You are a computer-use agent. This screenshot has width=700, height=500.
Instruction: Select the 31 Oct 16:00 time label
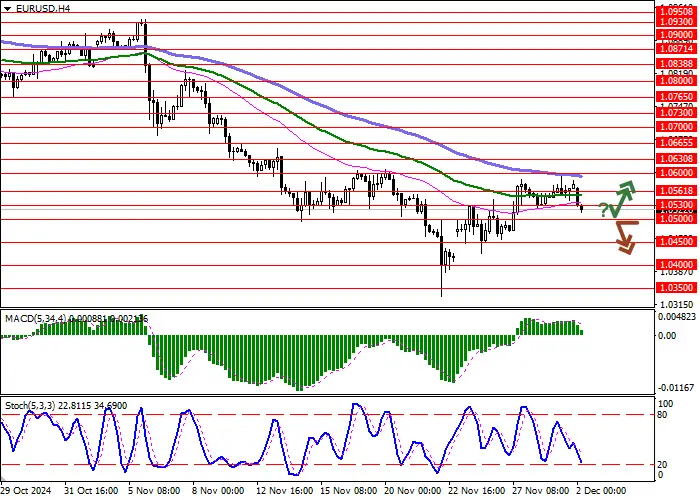tap(91, 491)
